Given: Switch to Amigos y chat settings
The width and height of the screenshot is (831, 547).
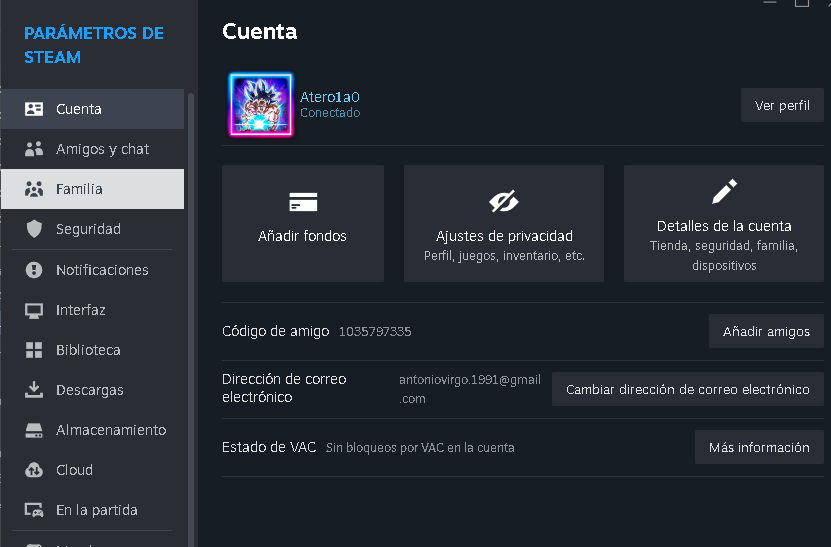Looking at the screenshot, I should (x=93, y=149).
